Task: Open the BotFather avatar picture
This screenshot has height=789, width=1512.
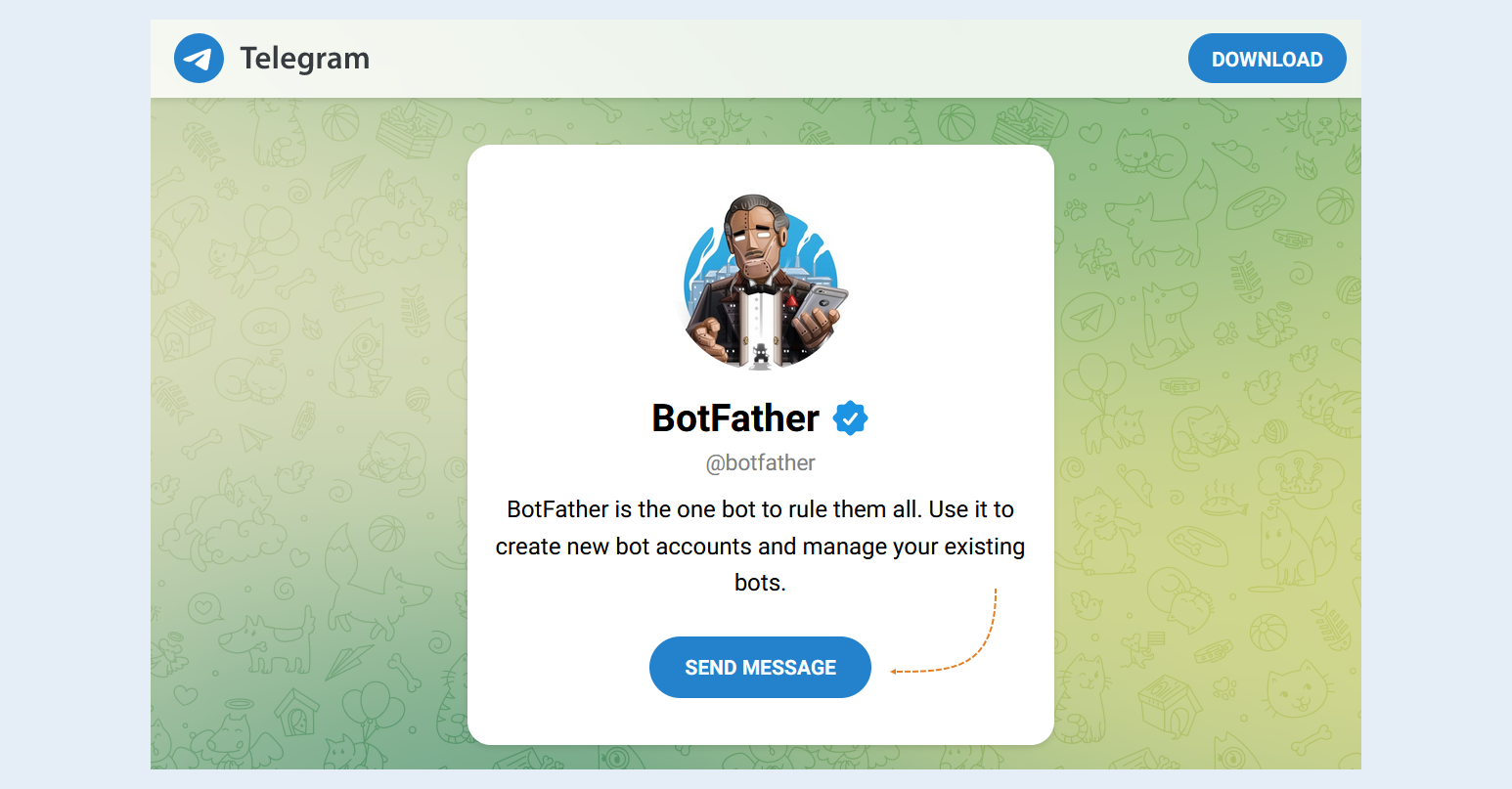Action: pos(761,282)
